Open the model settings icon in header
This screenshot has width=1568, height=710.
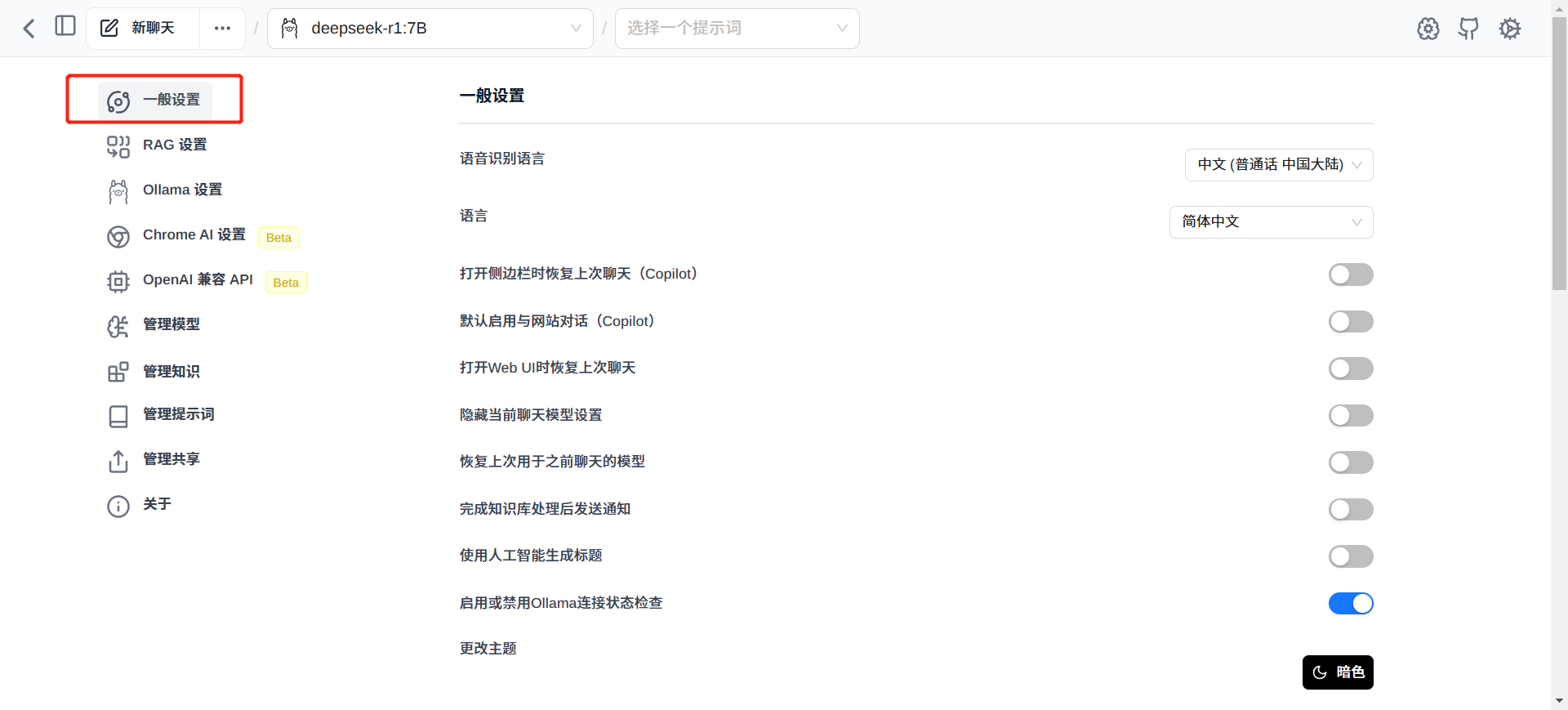coord(1428,29)
